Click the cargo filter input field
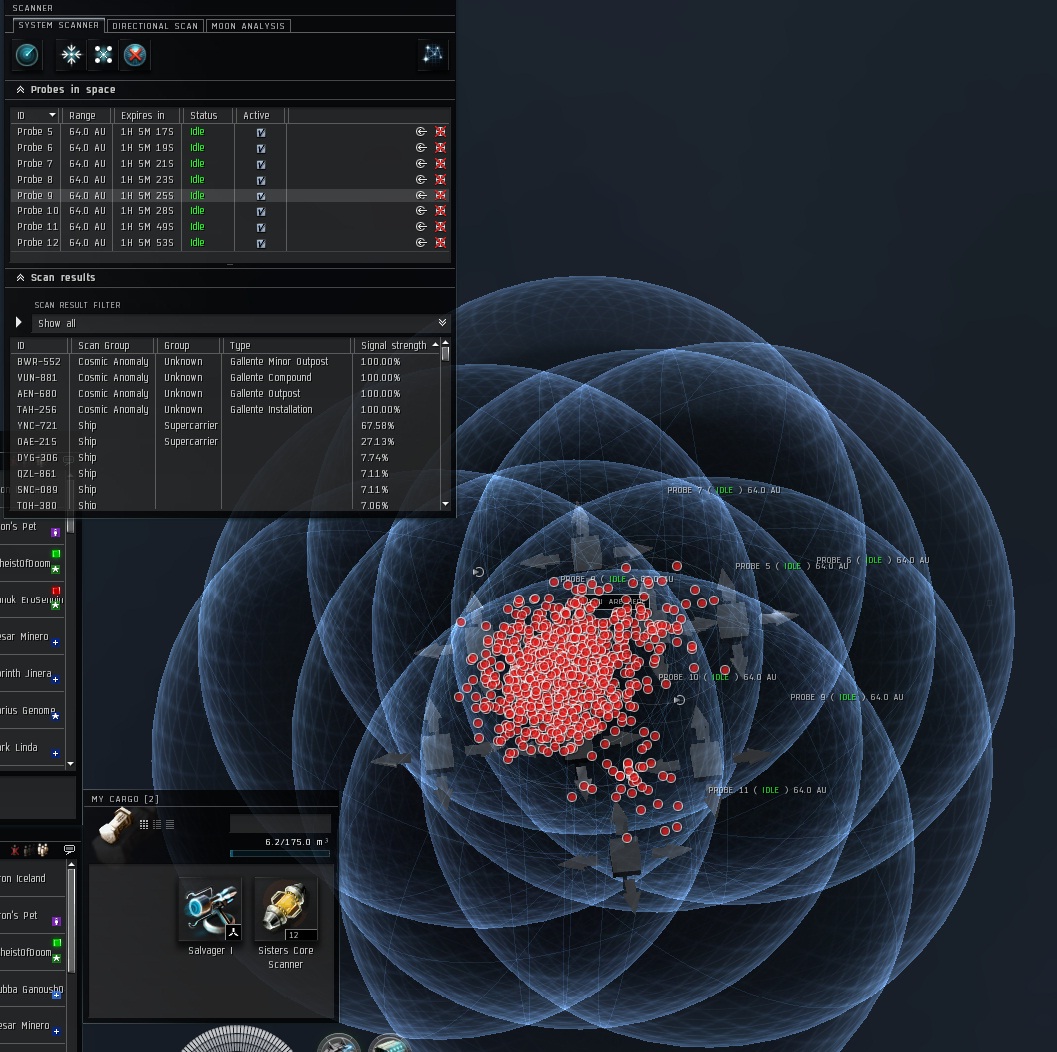The height and width of the screenshot is (1052, 1057). [x=280, y=824]
